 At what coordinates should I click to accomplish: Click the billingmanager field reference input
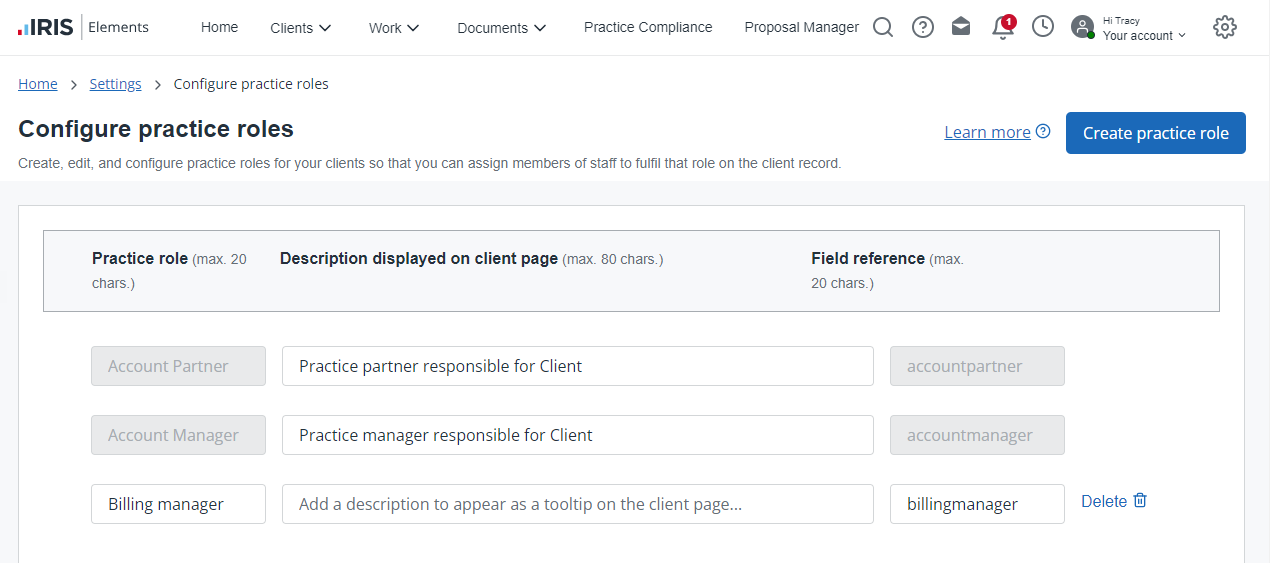976,504
